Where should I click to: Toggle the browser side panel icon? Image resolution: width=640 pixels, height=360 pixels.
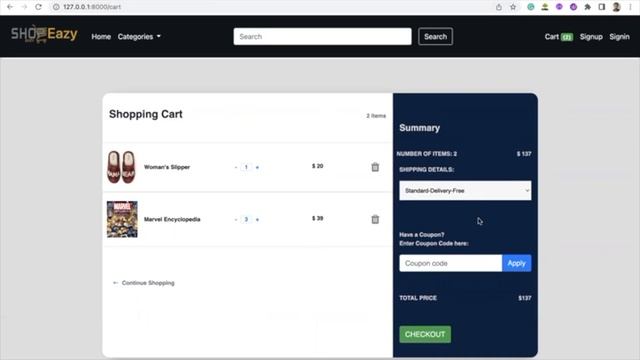[602, 7]
